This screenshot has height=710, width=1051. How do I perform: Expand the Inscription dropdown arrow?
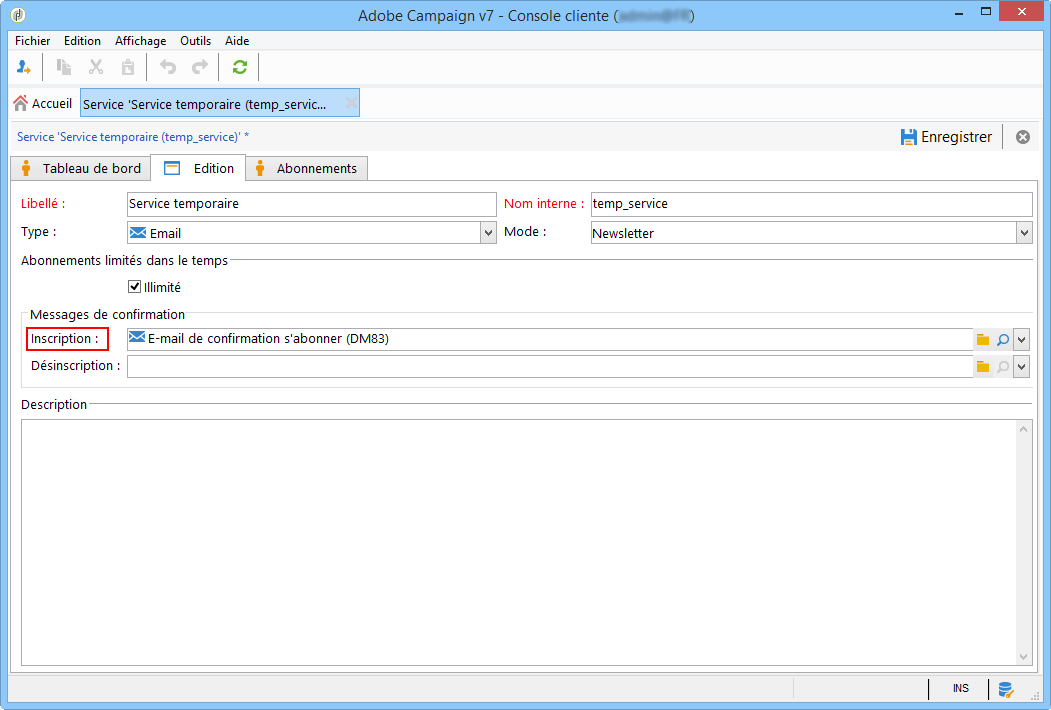(1022, 340)
